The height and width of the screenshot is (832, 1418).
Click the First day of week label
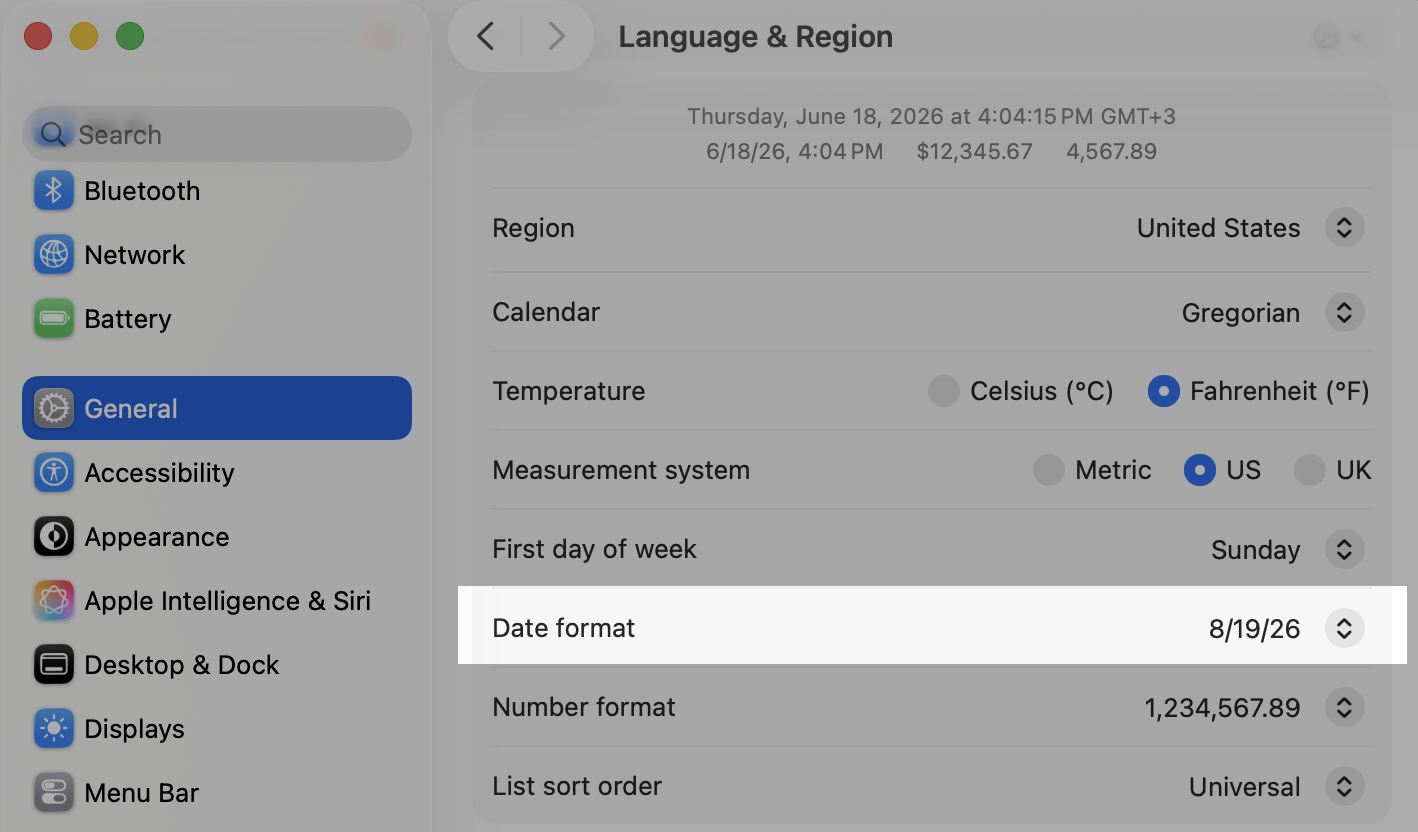pos(594,549)
